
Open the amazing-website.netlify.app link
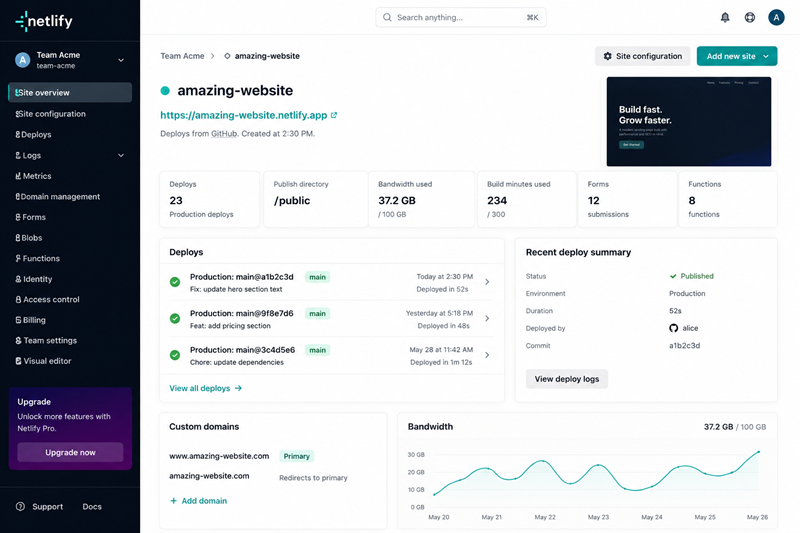(243, 115)
